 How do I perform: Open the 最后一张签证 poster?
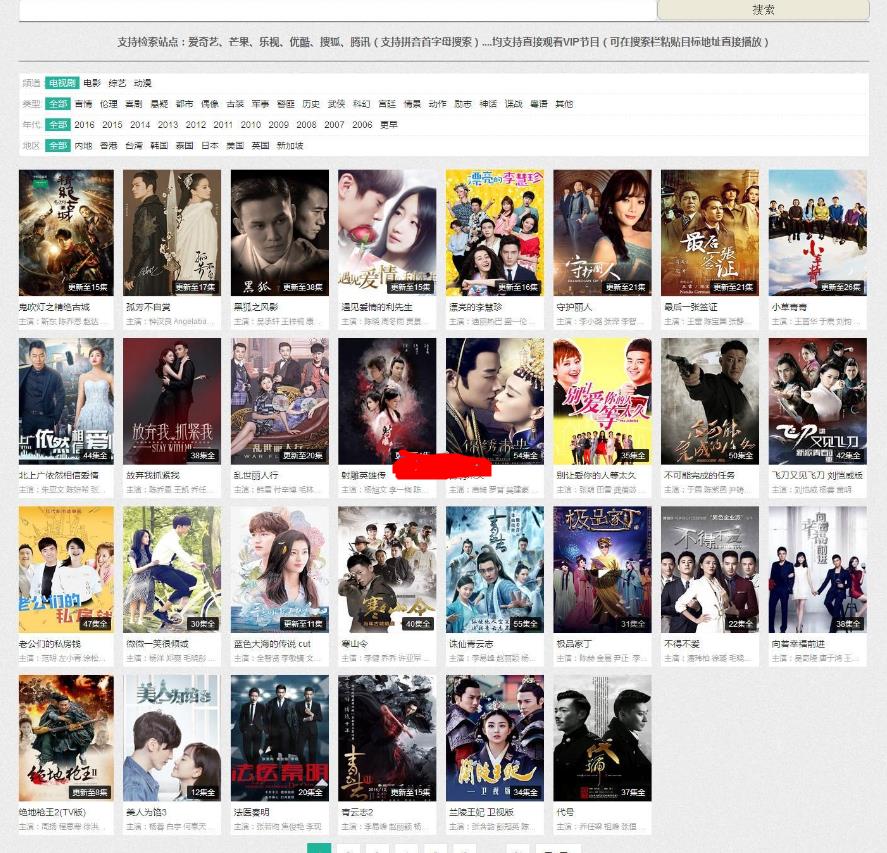tap(710, 232)
